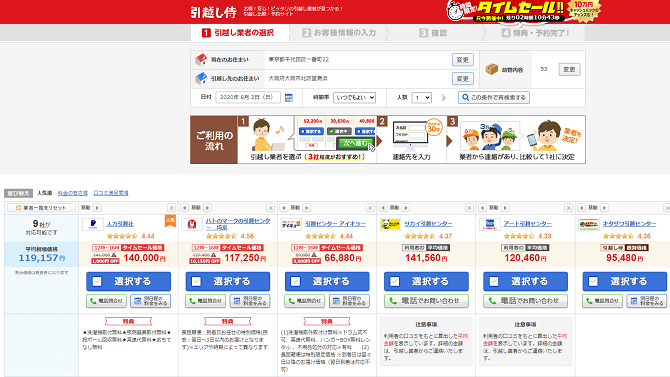The image size is (670, 377).
Task: Move アイキョー column right with arrow
Action: point(306,208)
